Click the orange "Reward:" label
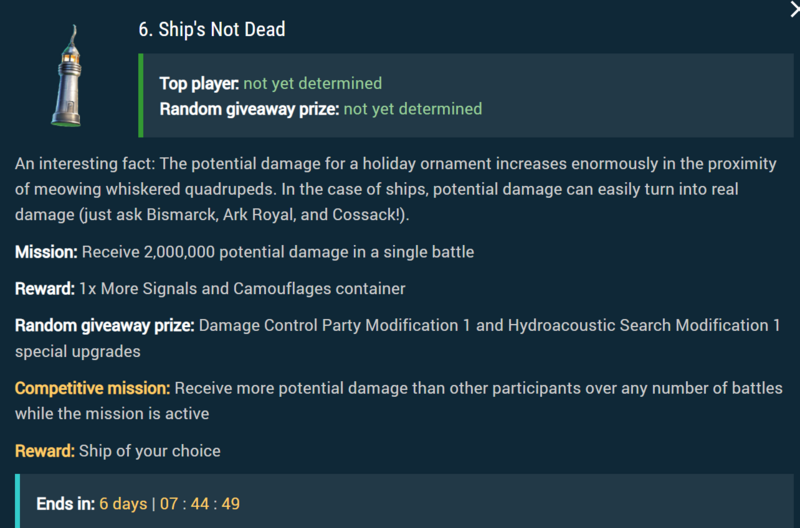 [44, 451]
